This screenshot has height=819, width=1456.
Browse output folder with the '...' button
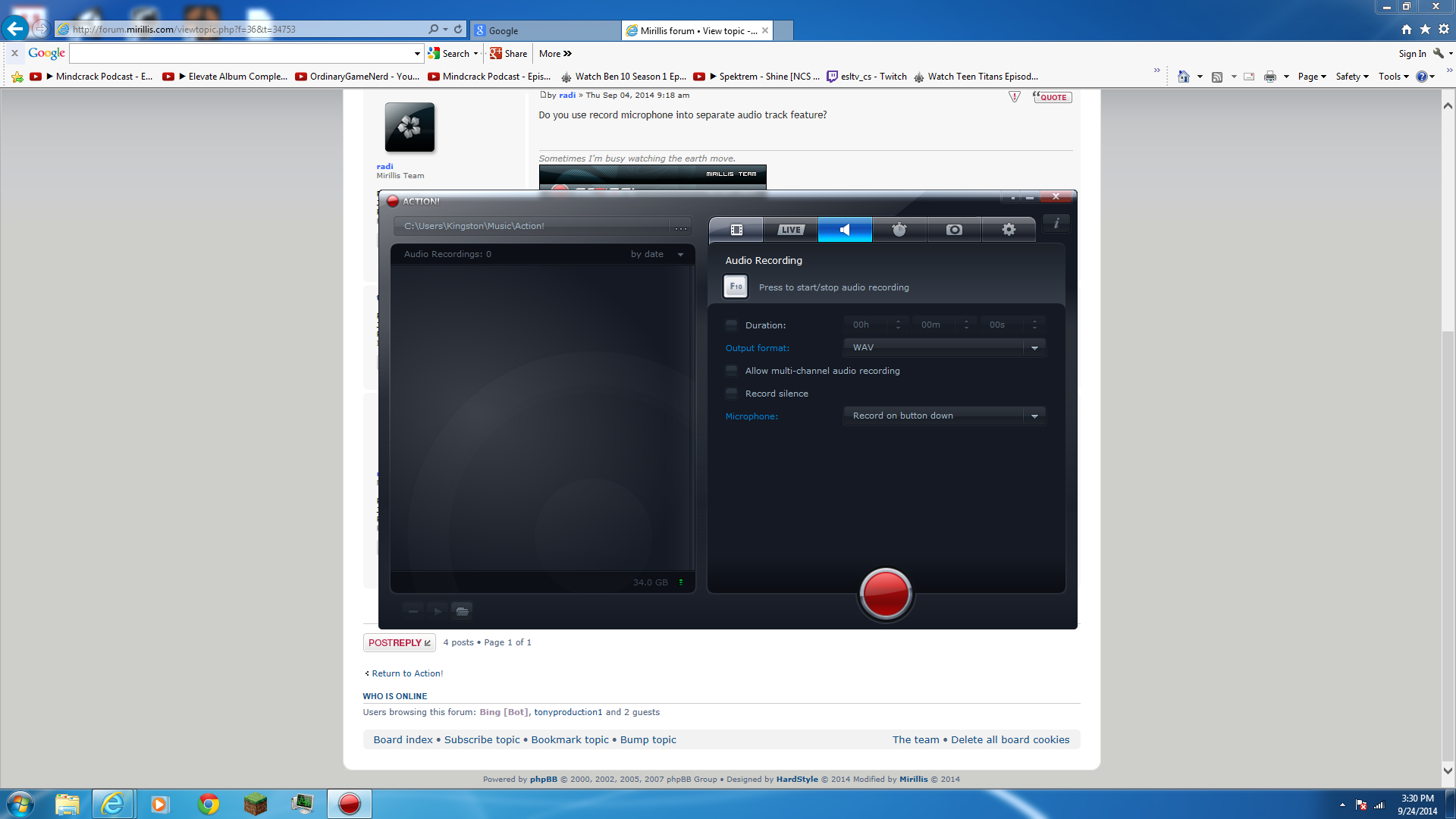point(681,227)
